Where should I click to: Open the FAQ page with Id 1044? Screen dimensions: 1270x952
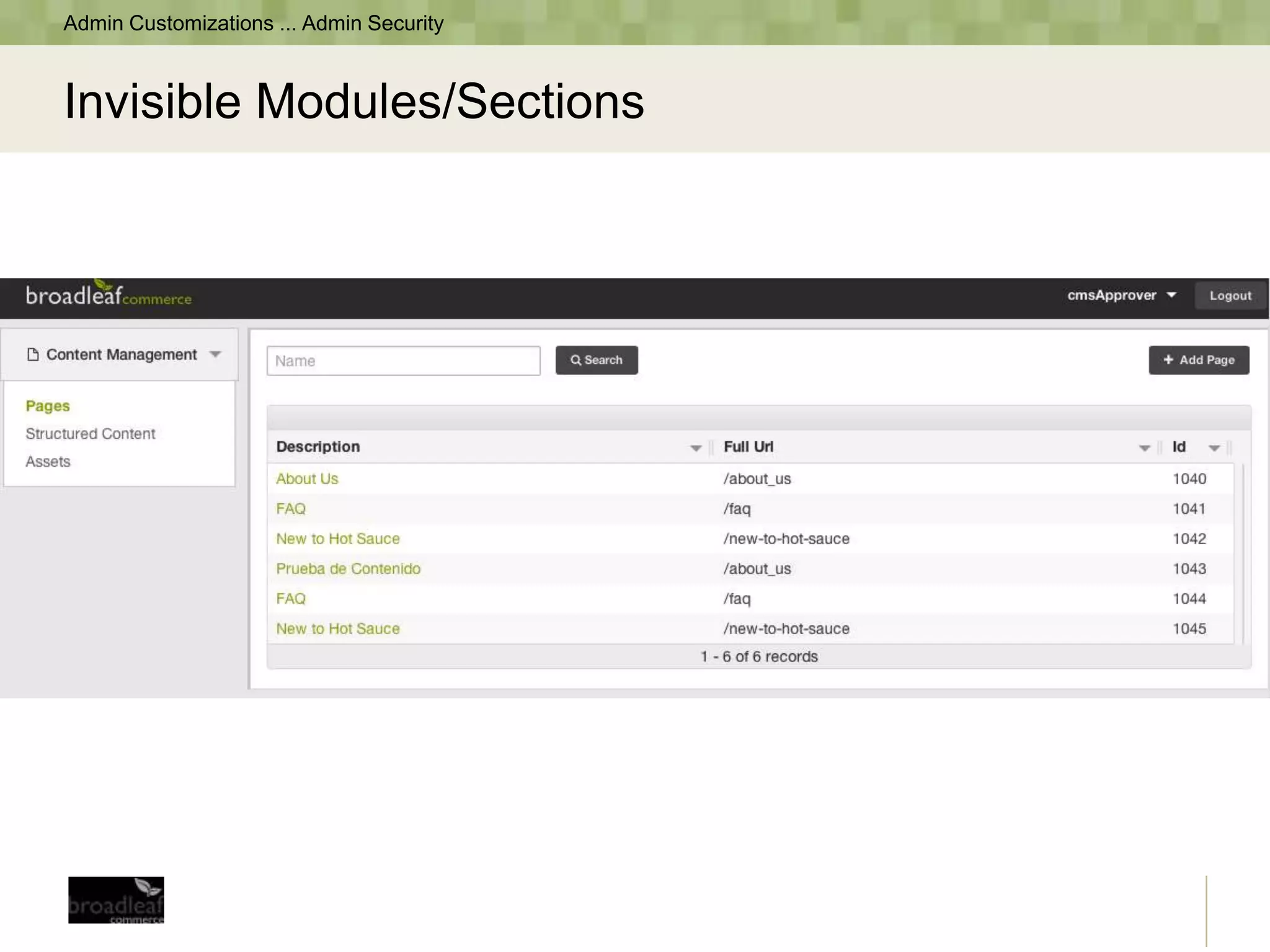(291, 599)
